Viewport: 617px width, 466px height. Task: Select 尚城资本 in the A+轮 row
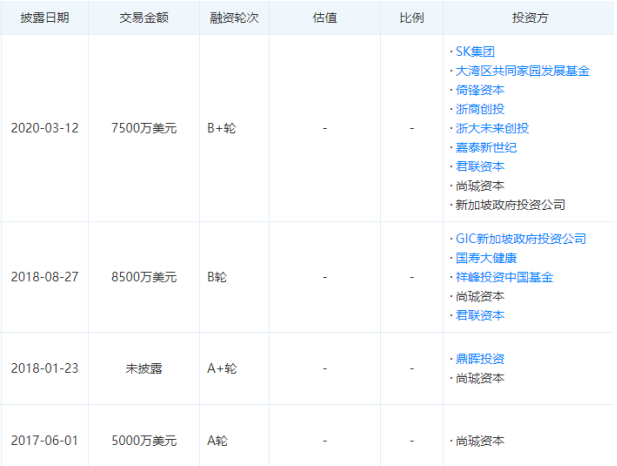pos(480,378)
